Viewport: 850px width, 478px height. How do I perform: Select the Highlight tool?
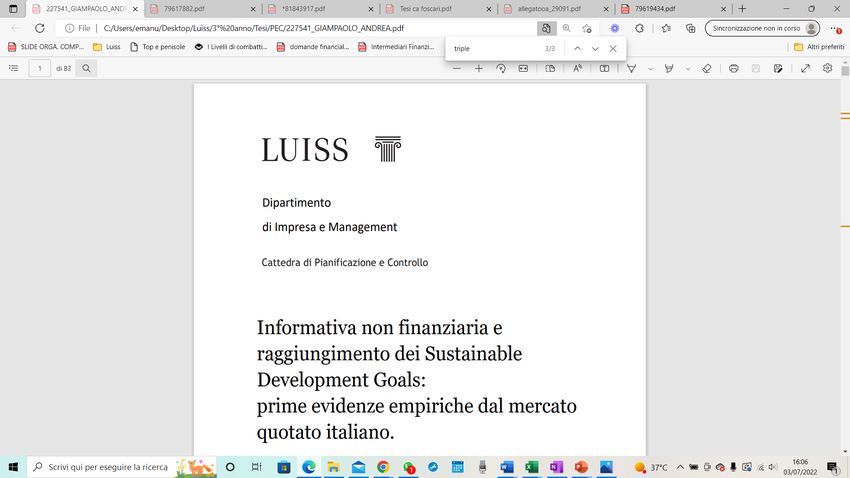pyautogui.click(x=669, y=68)
